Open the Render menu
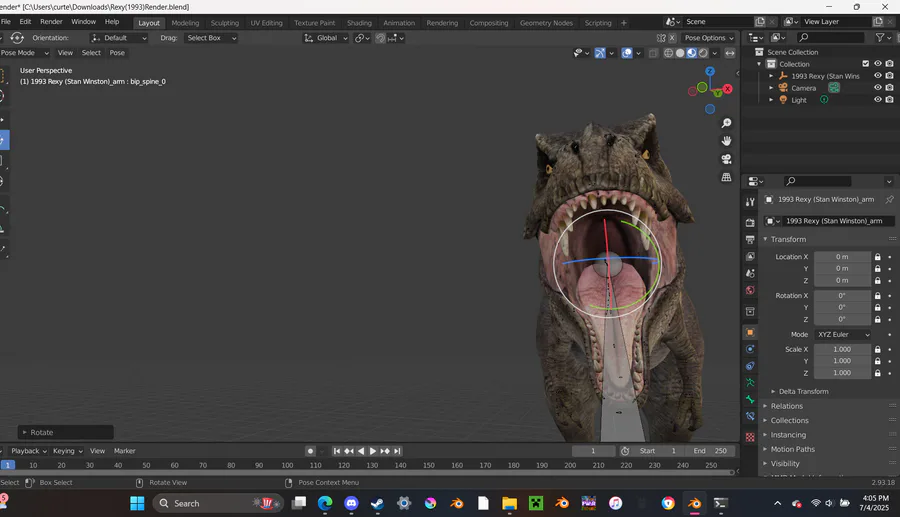 point(51,22)
